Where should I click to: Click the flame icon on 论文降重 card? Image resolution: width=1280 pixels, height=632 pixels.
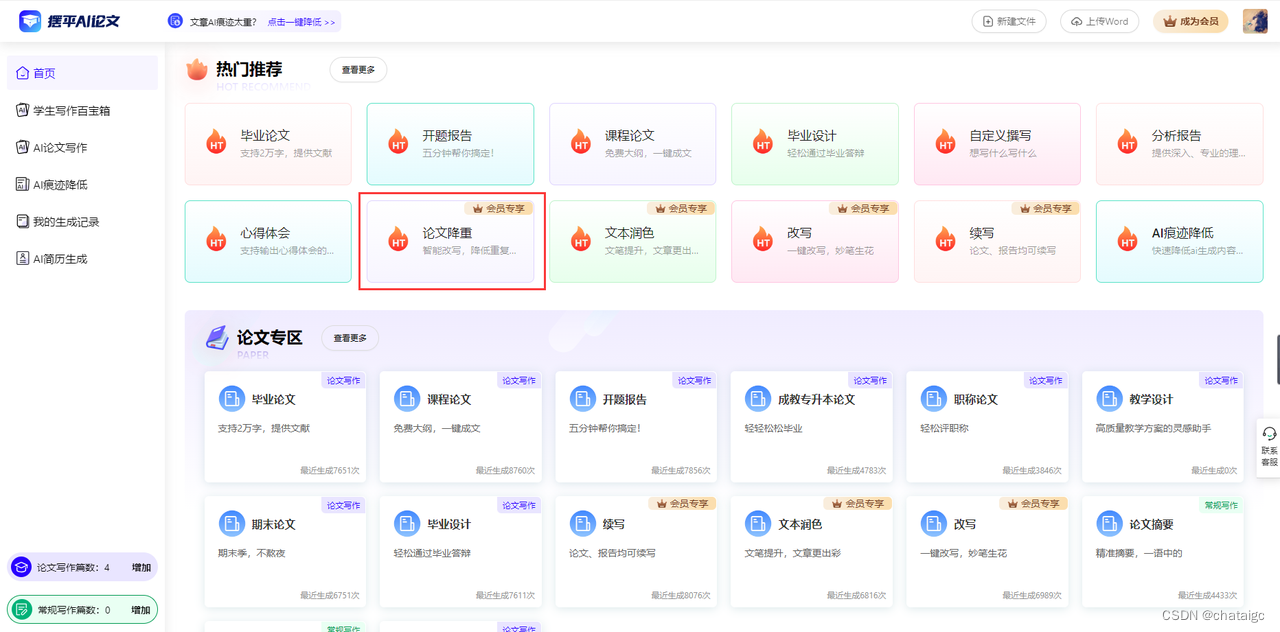398,239
